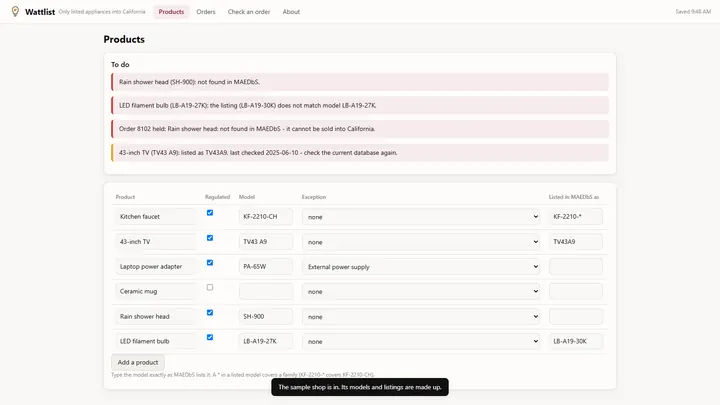Image resolution: width=720 pixels, height=405 pixels.
Task: Click to-do item about LED filament bulb listing mismatch
Action: [360, 106]
